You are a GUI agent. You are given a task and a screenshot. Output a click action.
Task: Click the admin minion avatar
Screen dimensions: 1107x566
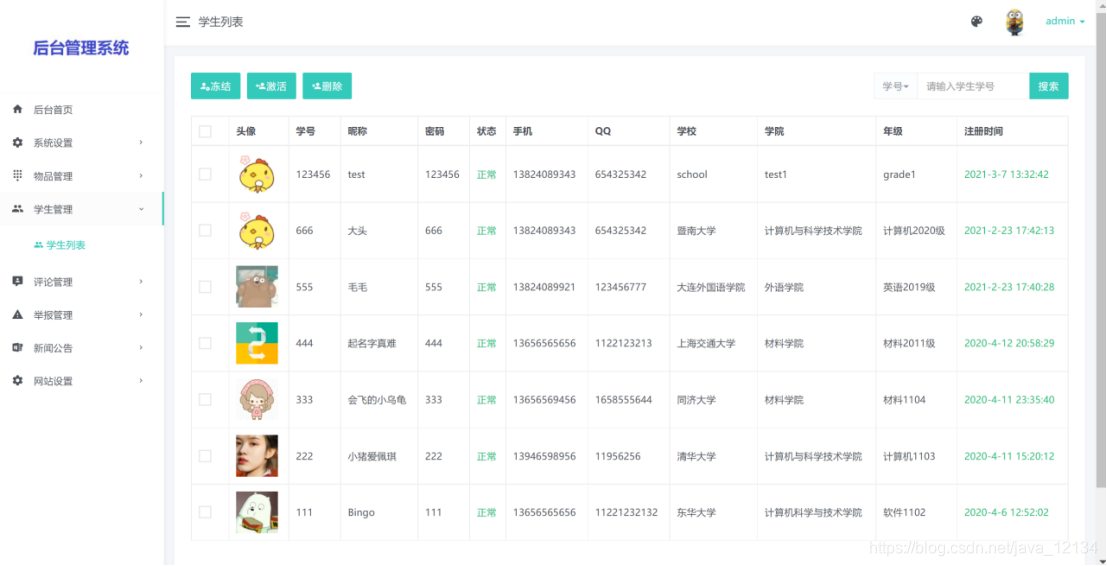click(1015, 22)
